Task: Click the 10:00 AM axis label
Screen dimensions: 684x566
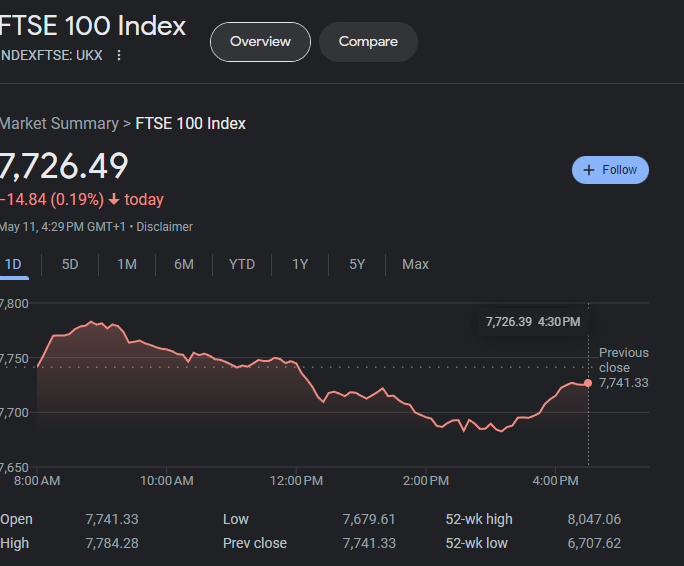Action: [x=167, y=481]
